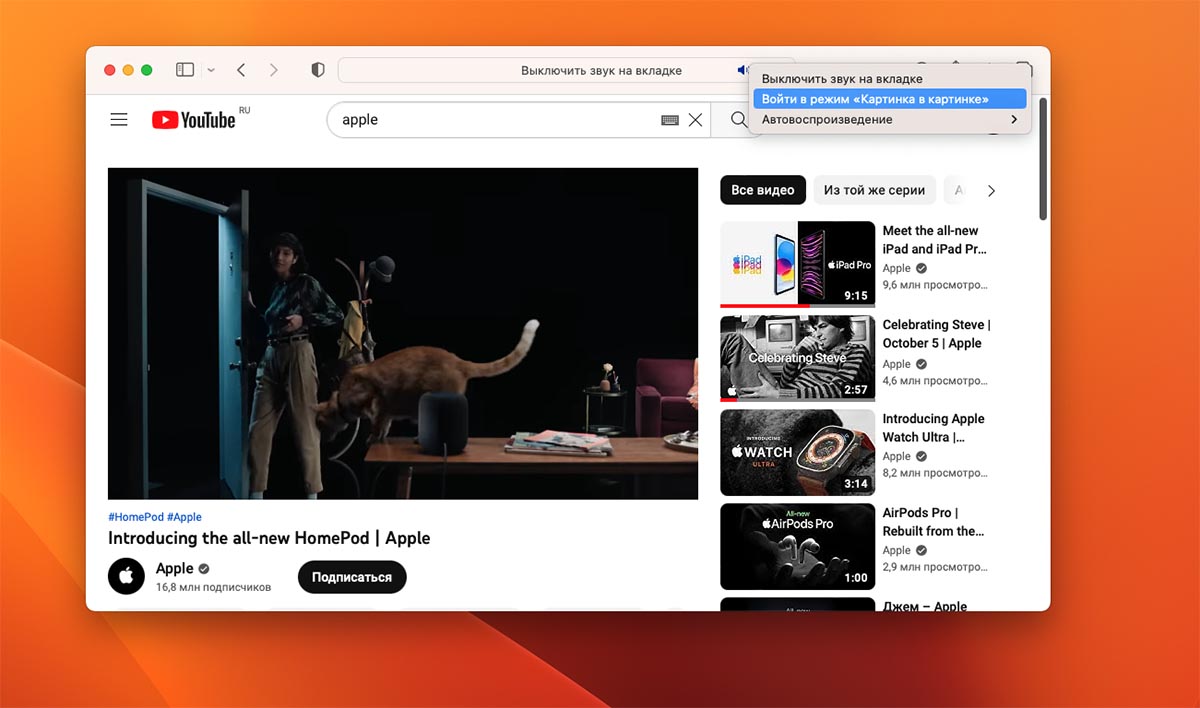Click the magnifier search button
Image resolution: width=1200 pixels, height=708 pixels.
(738, 120)
